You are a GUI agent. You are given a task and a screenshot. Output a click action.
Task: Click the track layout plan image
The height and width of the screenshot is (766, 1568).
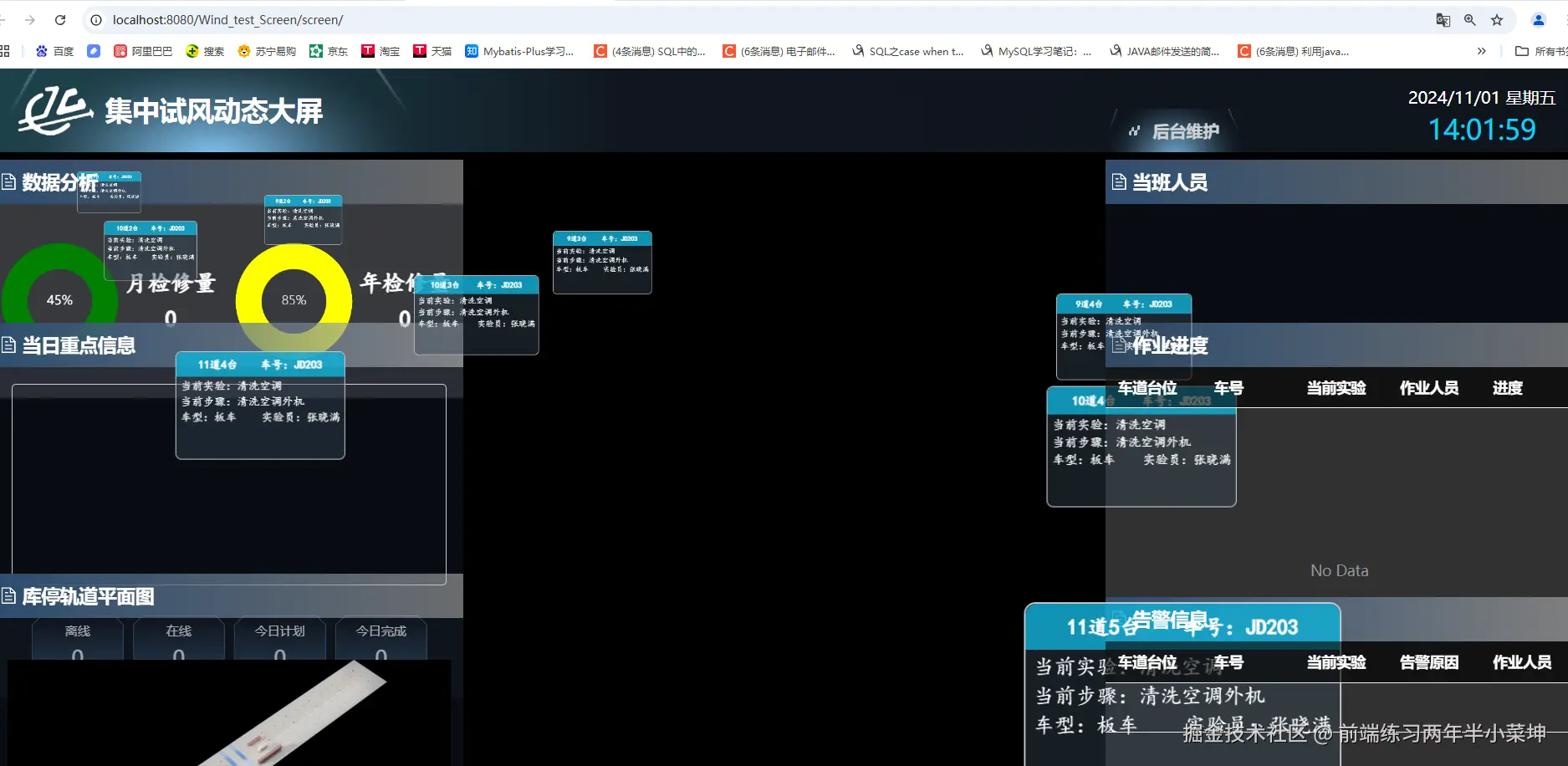(229, 712)
